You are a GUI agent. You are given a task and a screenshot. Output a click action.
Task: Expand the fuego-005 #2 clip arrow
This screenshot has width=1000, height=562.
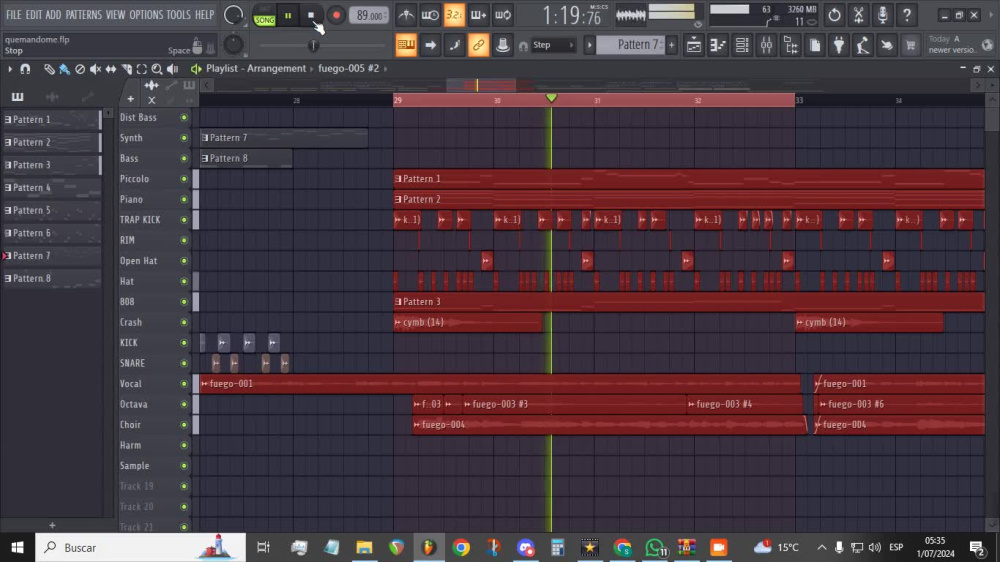coord(385,68)
